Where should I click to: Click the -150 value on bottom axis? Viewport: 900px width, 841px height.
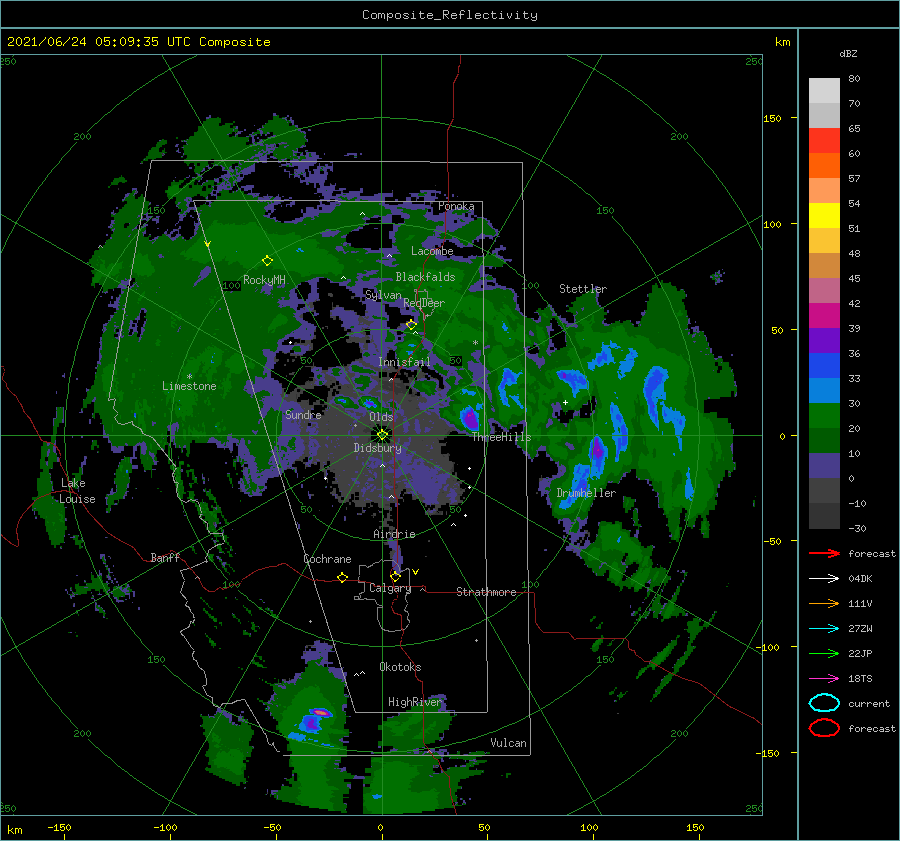coord(59,827)
